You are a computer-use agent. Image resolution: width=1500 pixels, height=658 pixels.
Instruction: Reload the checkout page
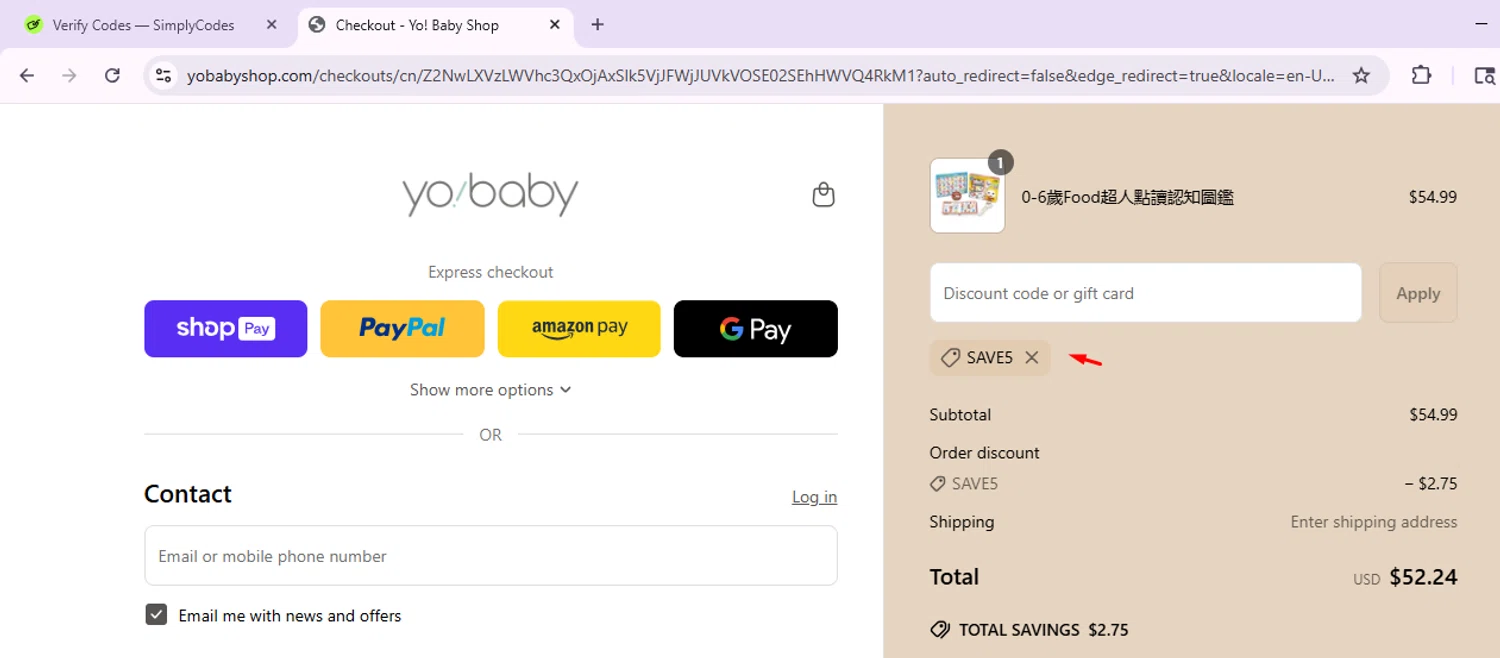(x=112, y=75)
